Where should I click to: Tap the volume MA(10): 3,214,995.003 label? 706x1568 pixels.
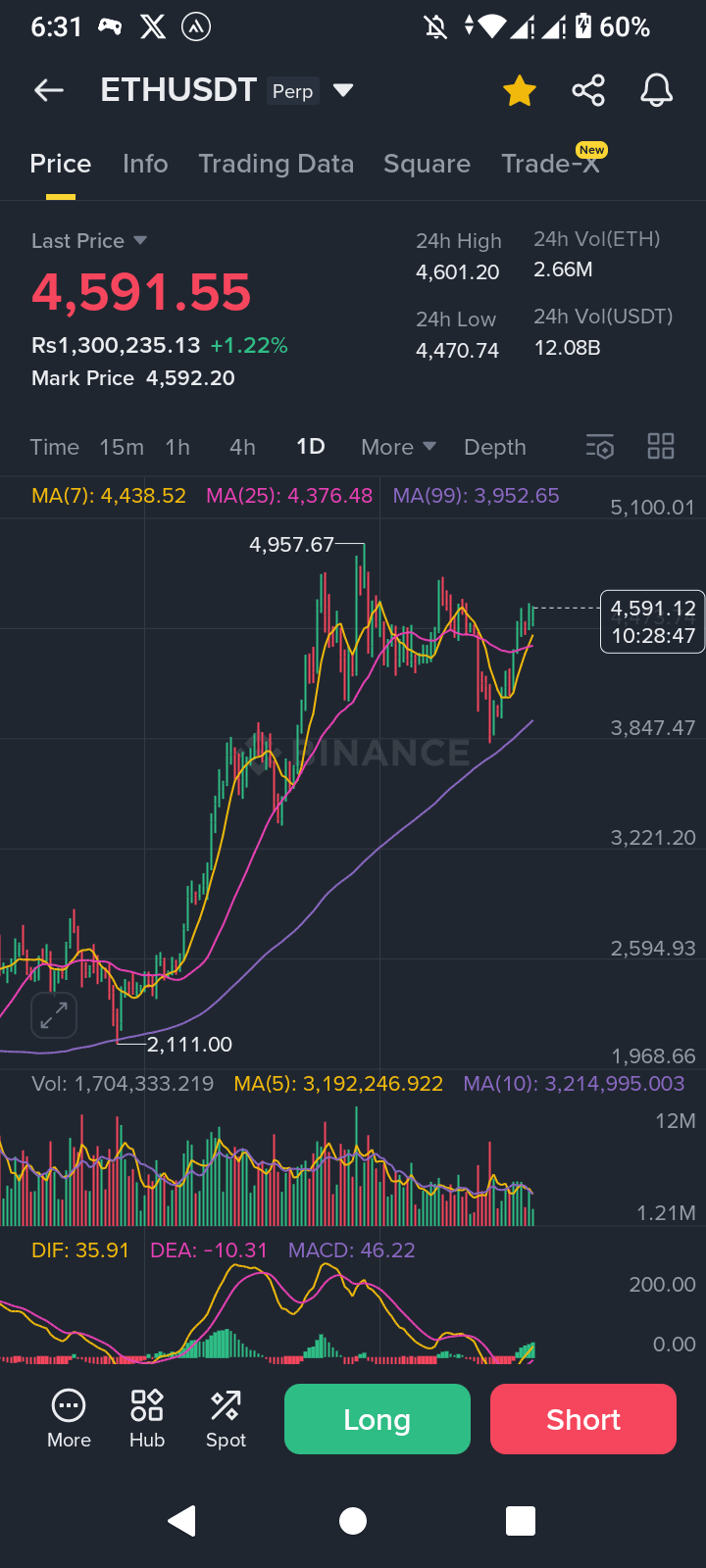[574, 1084]
